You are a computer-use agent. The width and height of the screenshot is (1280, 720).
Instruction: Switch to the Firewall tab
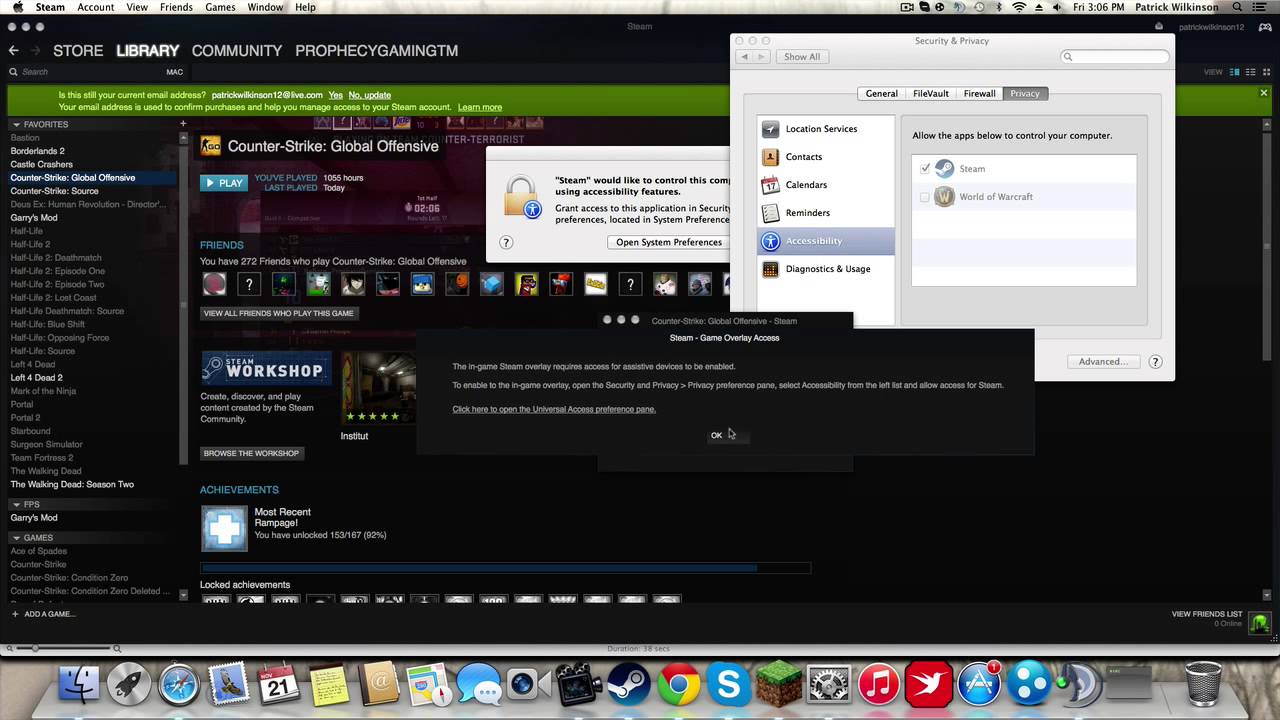[x=979, y=93]
